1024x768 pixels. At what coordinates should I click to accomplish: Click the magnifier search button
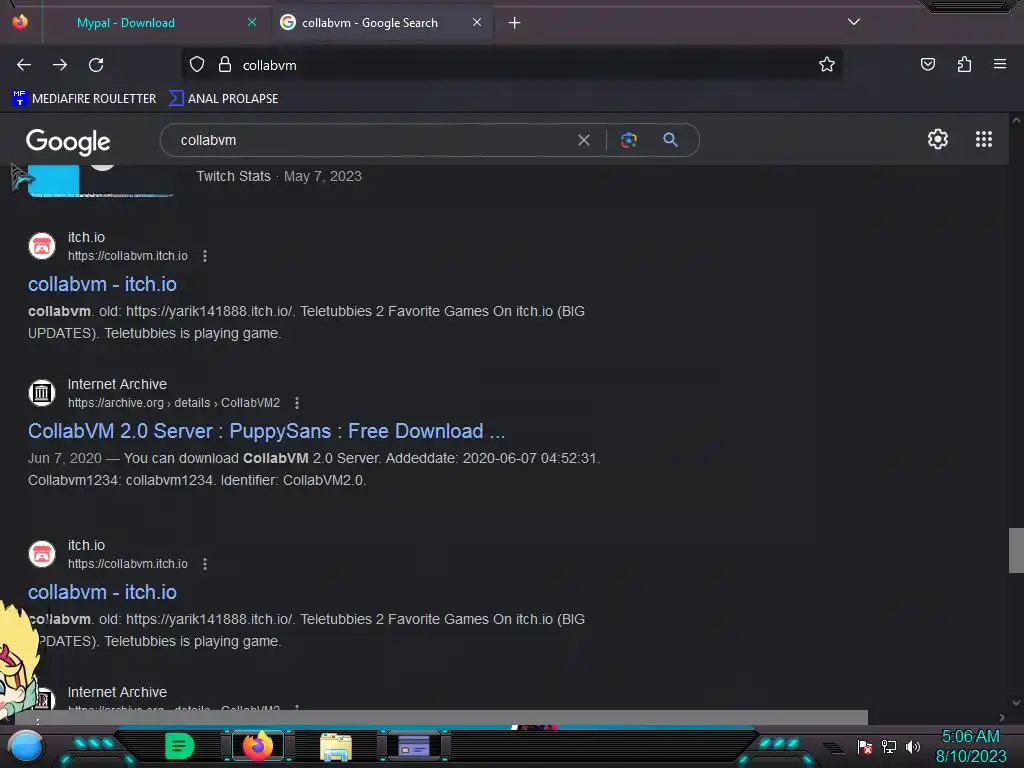(670, 140)
